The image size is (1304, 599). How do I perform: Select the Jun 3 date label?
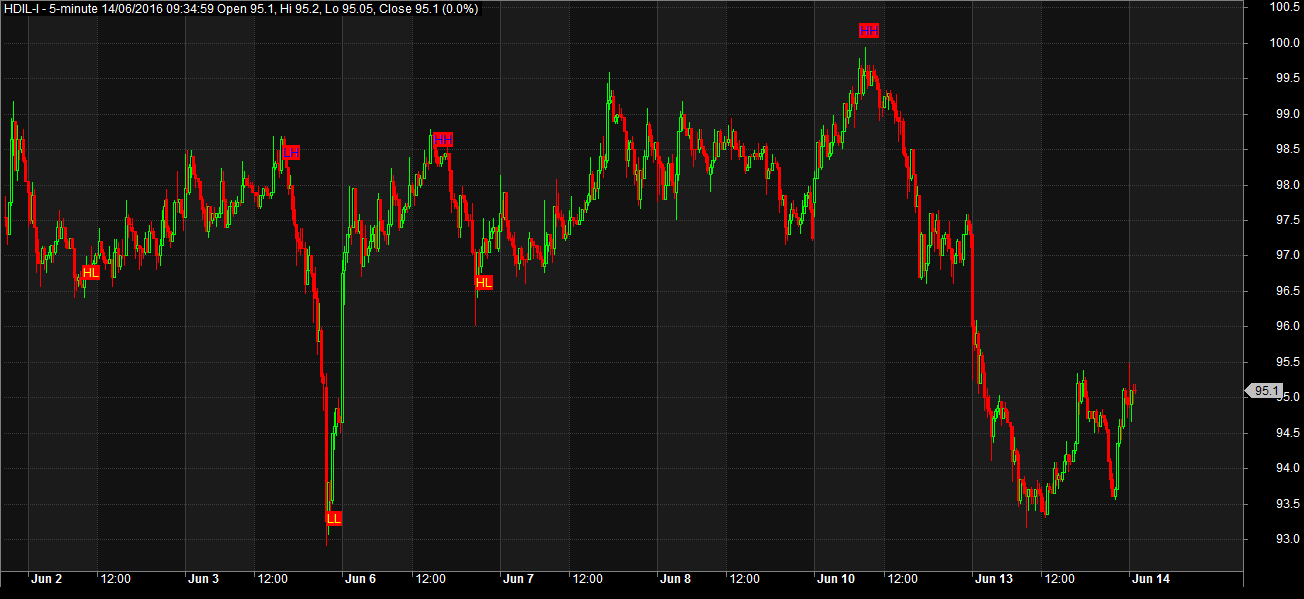click(204, 579)
